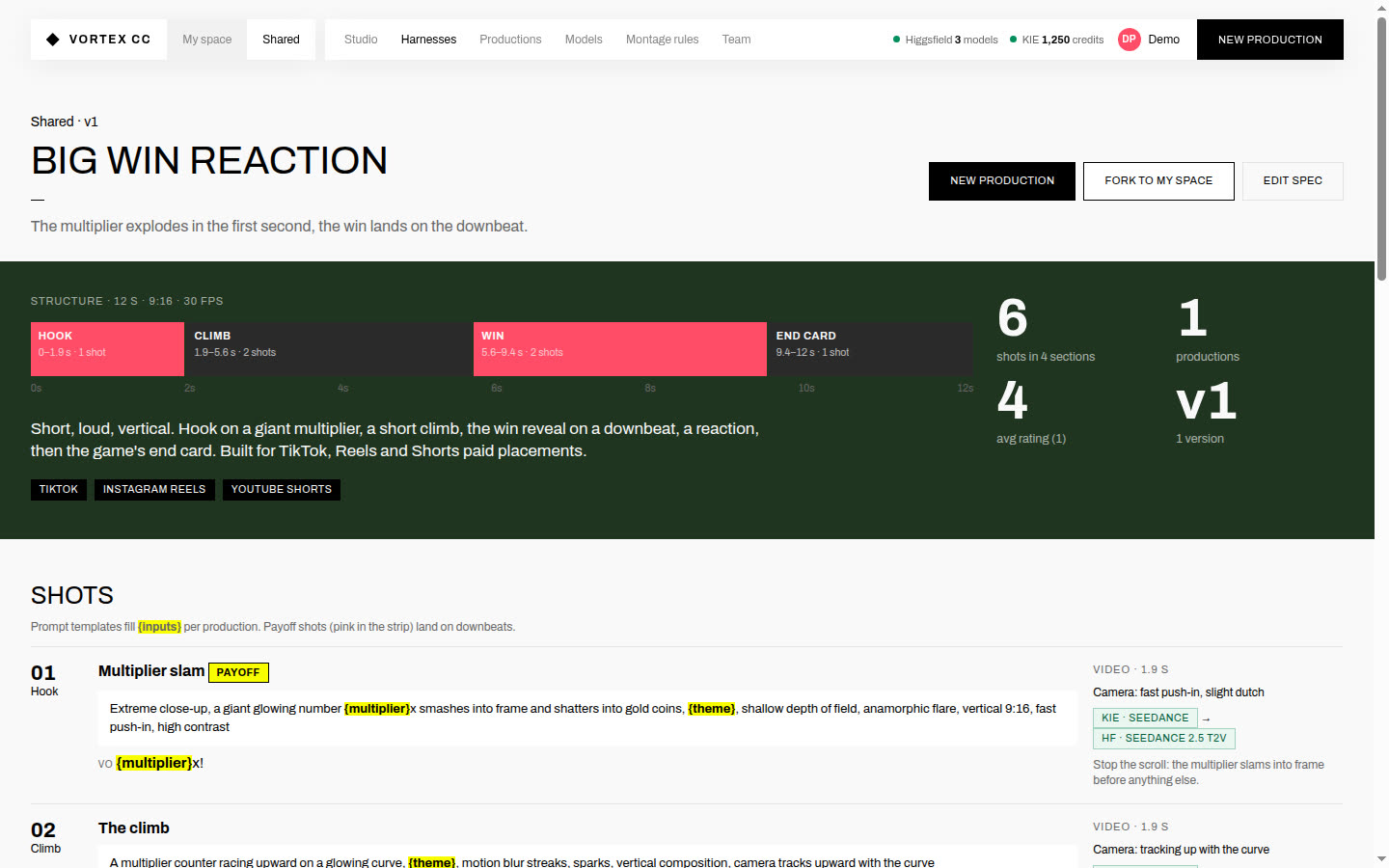
Task: Click the scrollbar down arrow
Action: 1381,859
